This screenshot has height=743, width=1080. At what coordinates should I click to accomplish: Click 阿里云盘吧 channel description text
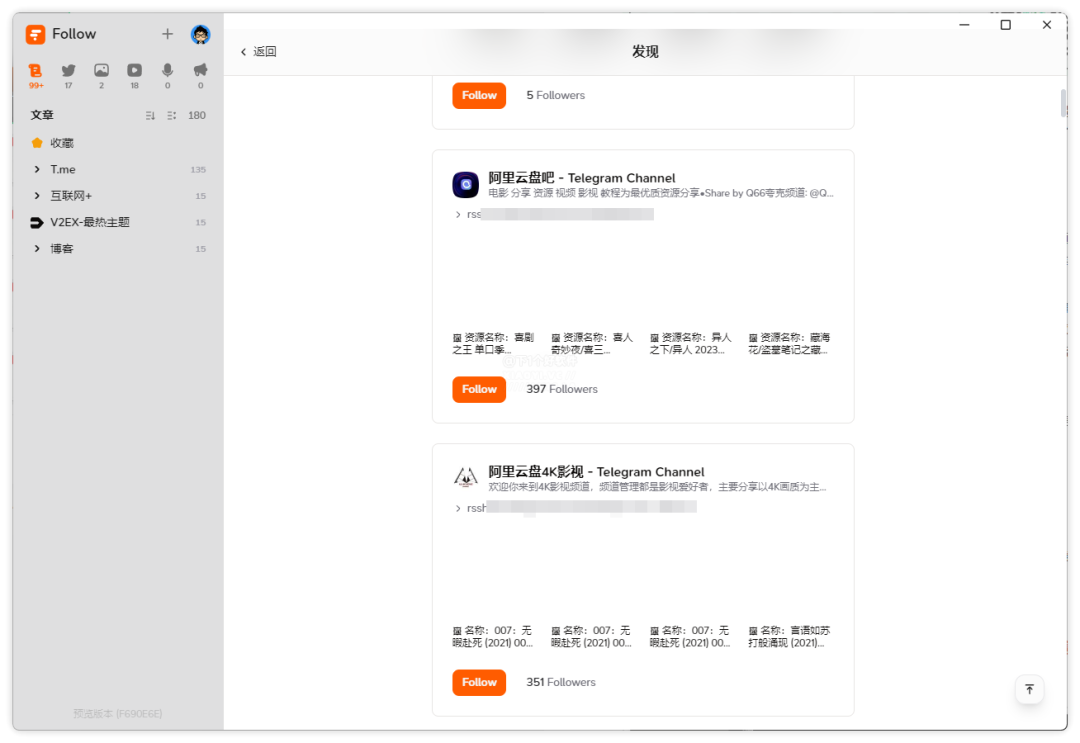[x=661, y=193]
